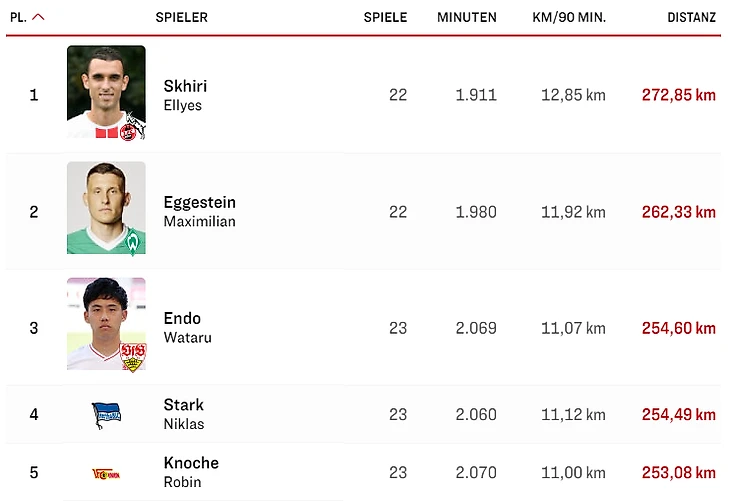Click the Werder Bremen badge on Eggestein's photo
The height and width of the screenshot is (501, 730).
tap(132, 242)
